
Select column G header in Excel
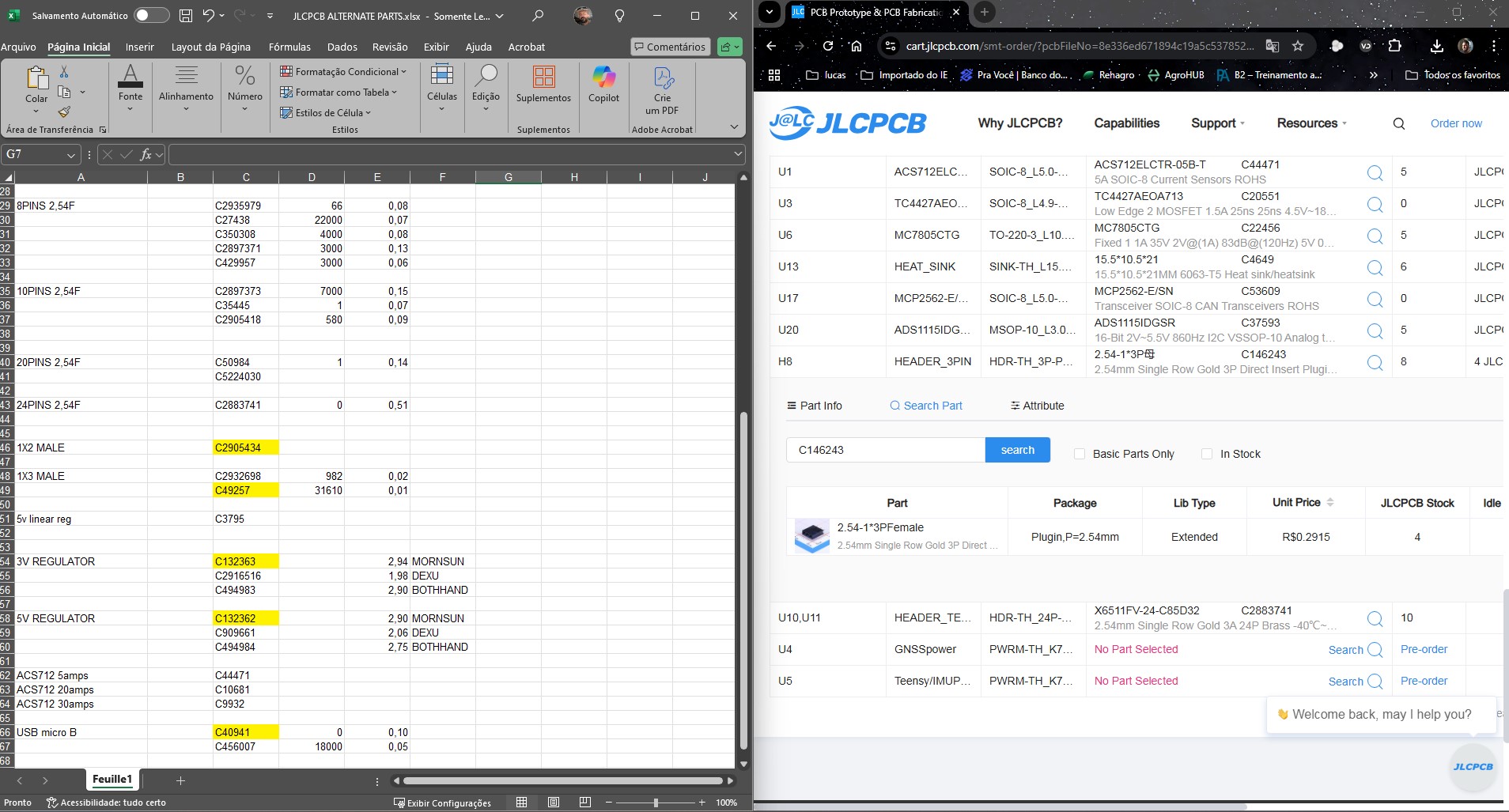point(509,177)
